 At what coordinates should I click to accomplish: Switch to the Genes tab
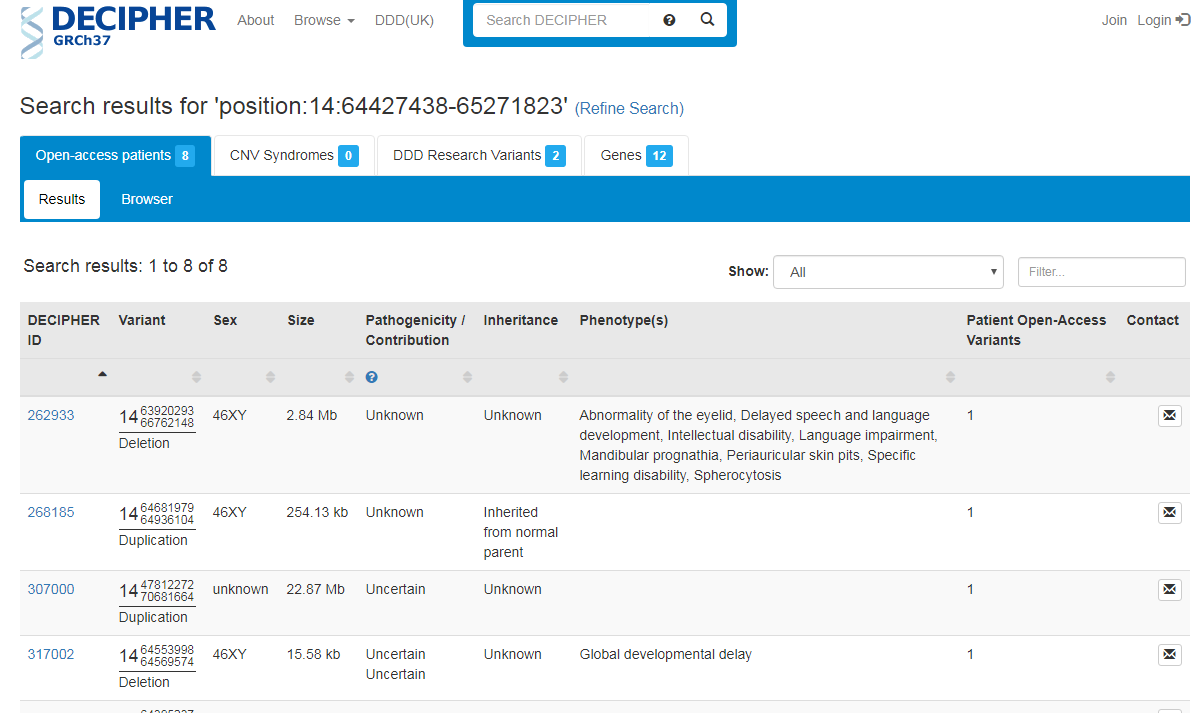[637, 156]
